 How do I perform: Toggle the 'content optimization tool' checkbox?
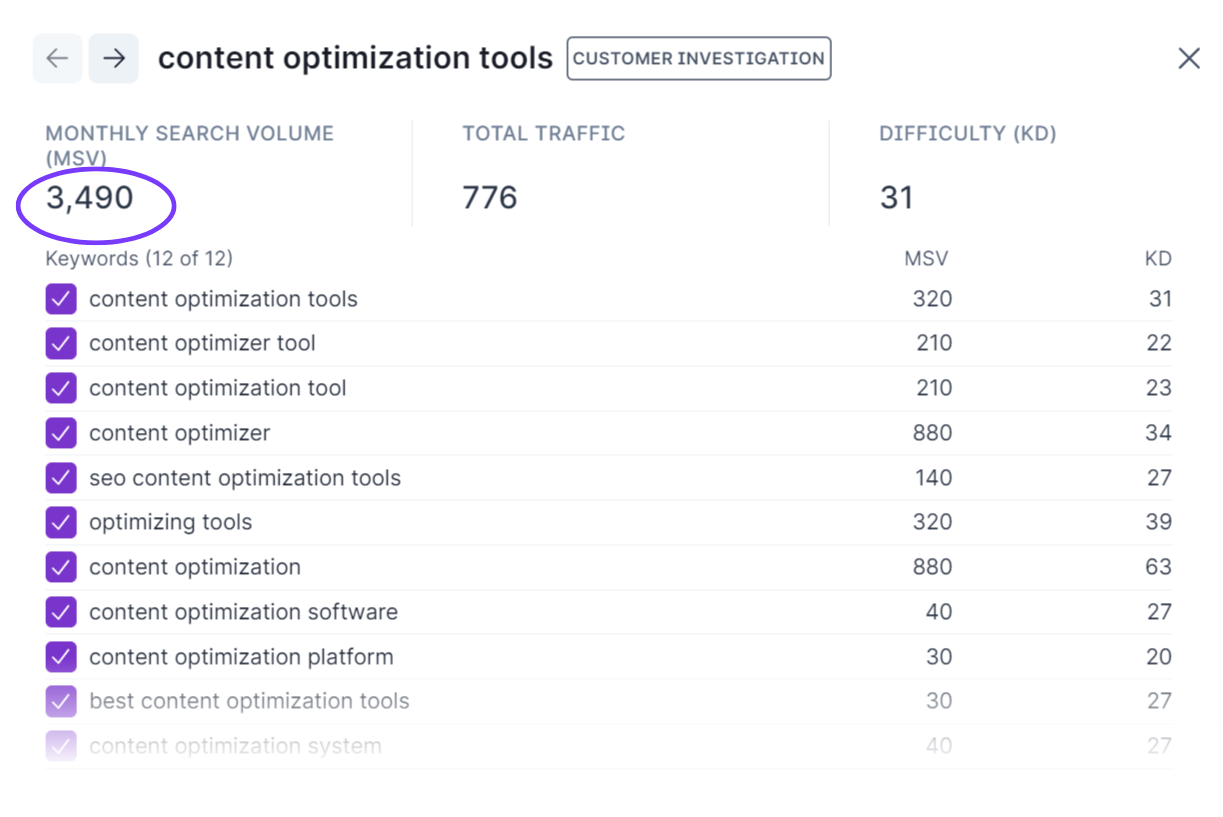[61, 389]
